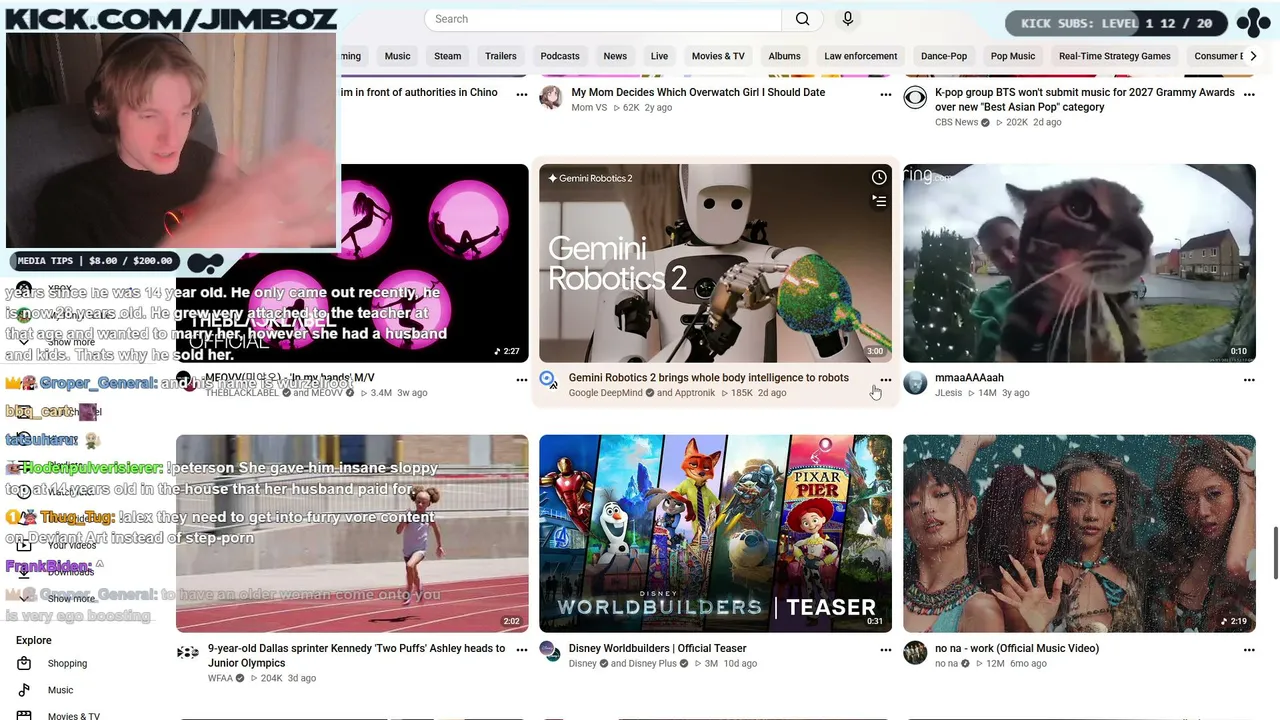Open the 'mmaaAAAaah' video title

[x=969, y=378]
